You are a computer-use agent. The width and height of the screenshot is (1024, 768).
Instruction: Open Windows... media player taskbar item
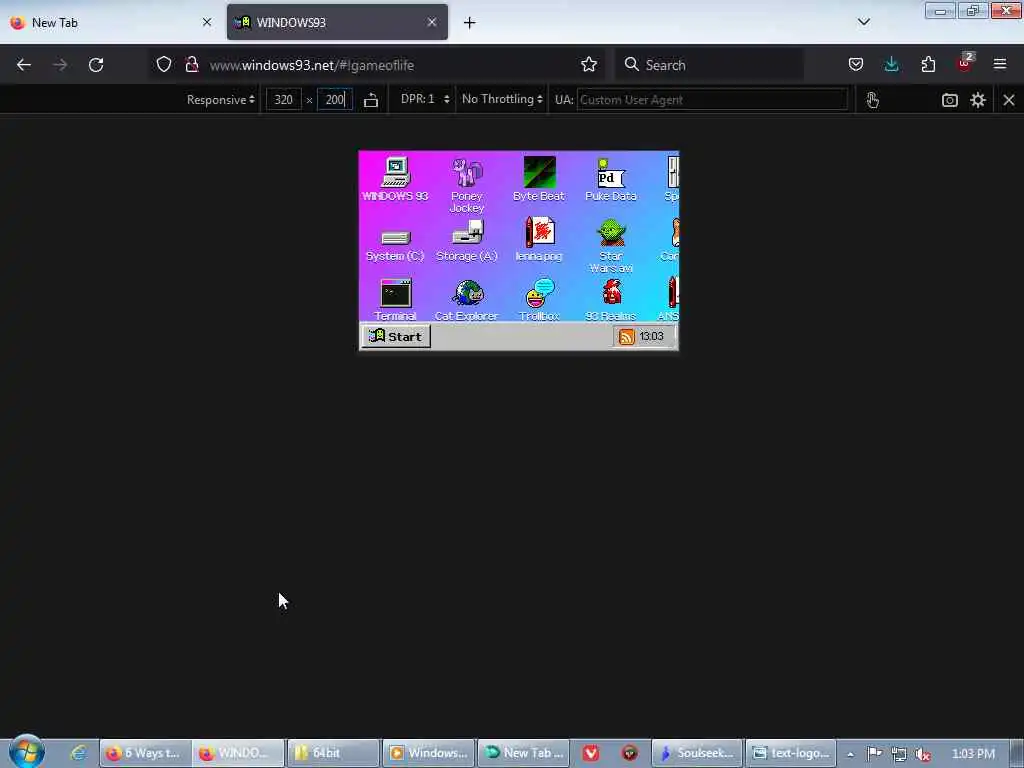coord(428,753)
